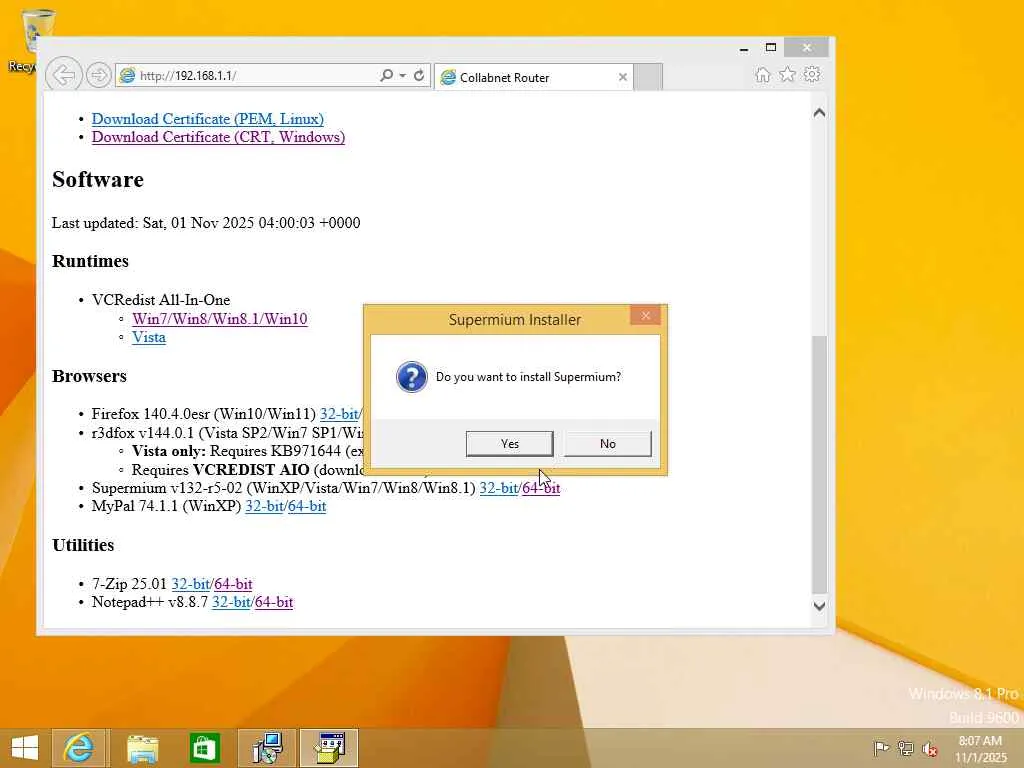Image resolution: width=1024 pixels, height=768 pixels.
Task: Confirm Supermium install with Yes
Action: [x=509, y=444]
